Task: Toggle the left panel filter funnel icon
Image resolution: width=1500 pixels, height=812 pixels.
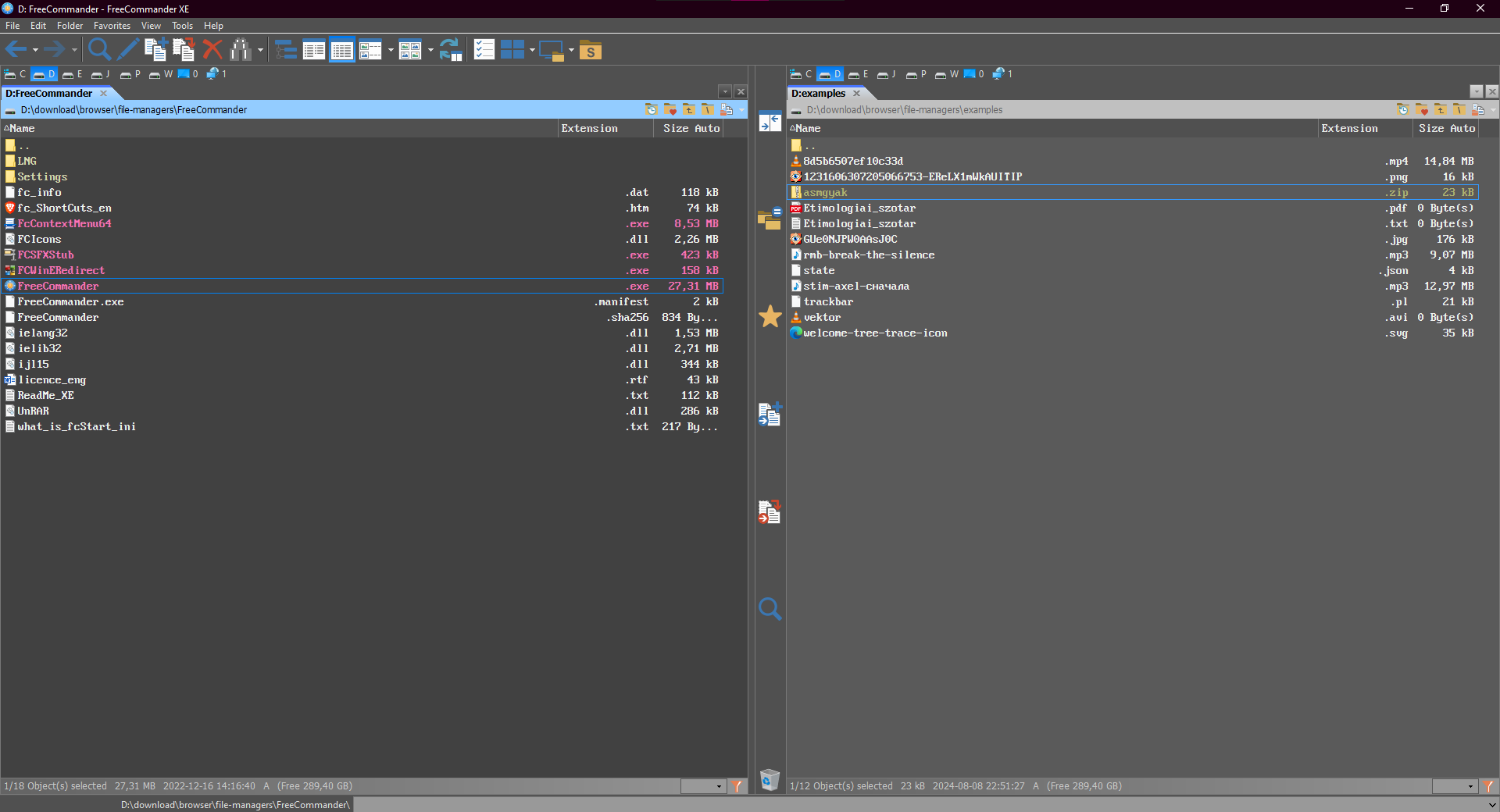Action: tap(737, 786)
